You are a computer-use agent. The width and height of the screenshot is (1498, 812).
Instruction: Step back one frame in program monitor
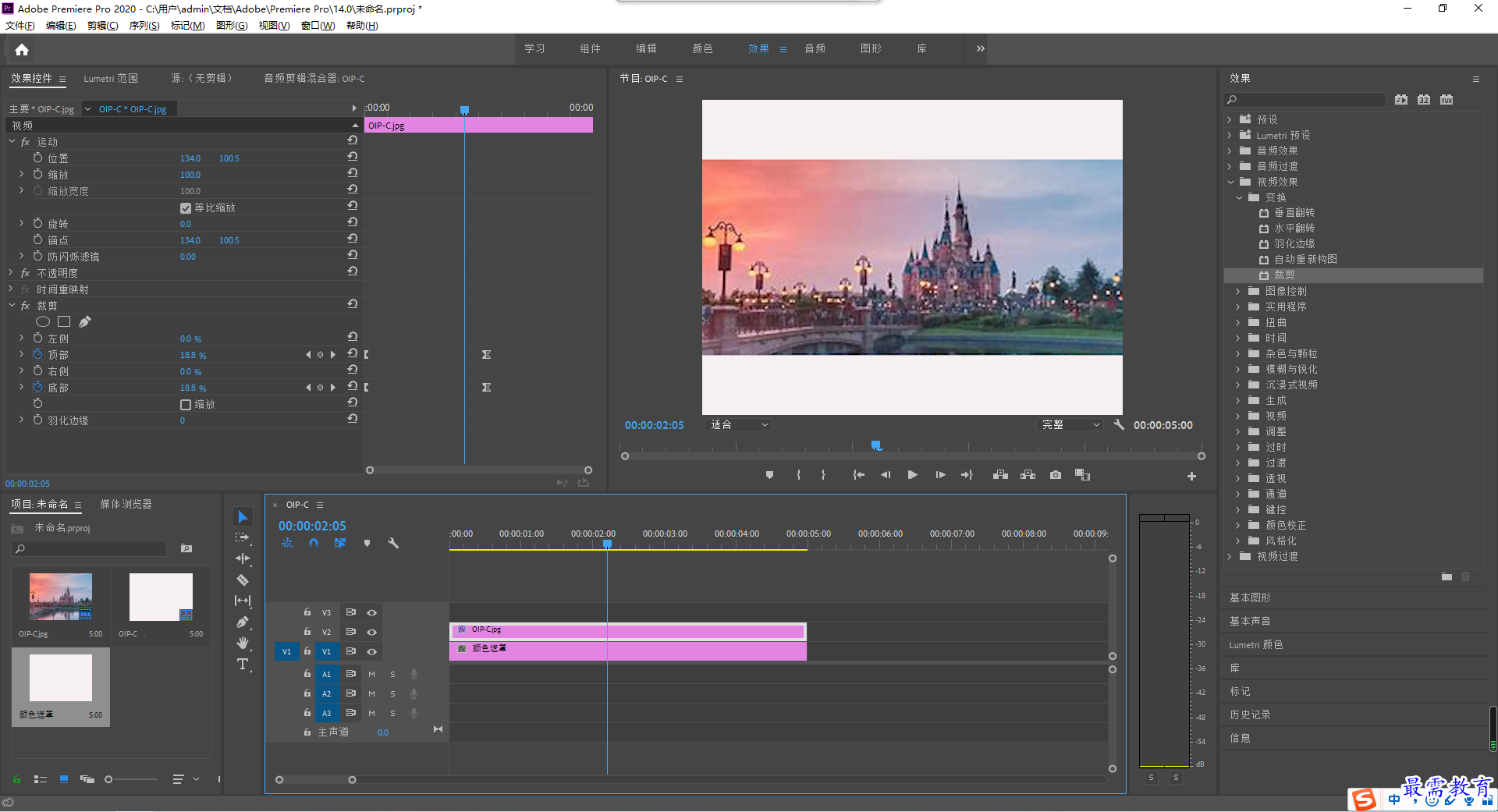click(x=886, y=475)
